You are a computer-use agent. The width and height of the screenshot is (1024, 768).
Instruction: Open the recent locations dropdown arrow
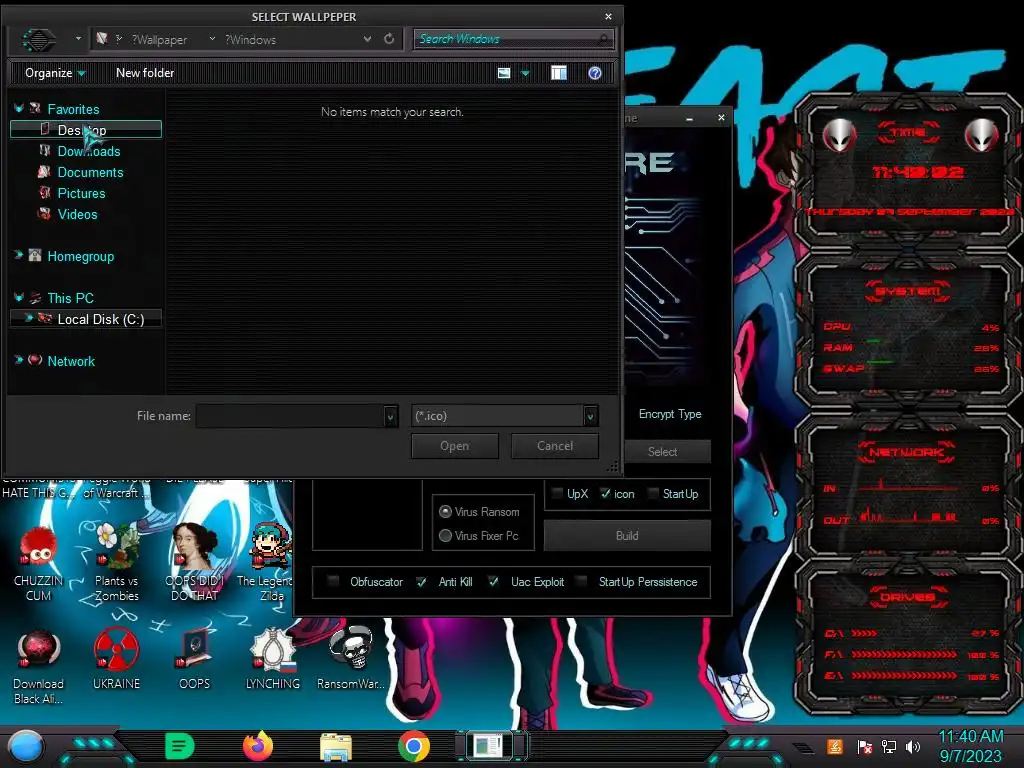tap(78, 39)
